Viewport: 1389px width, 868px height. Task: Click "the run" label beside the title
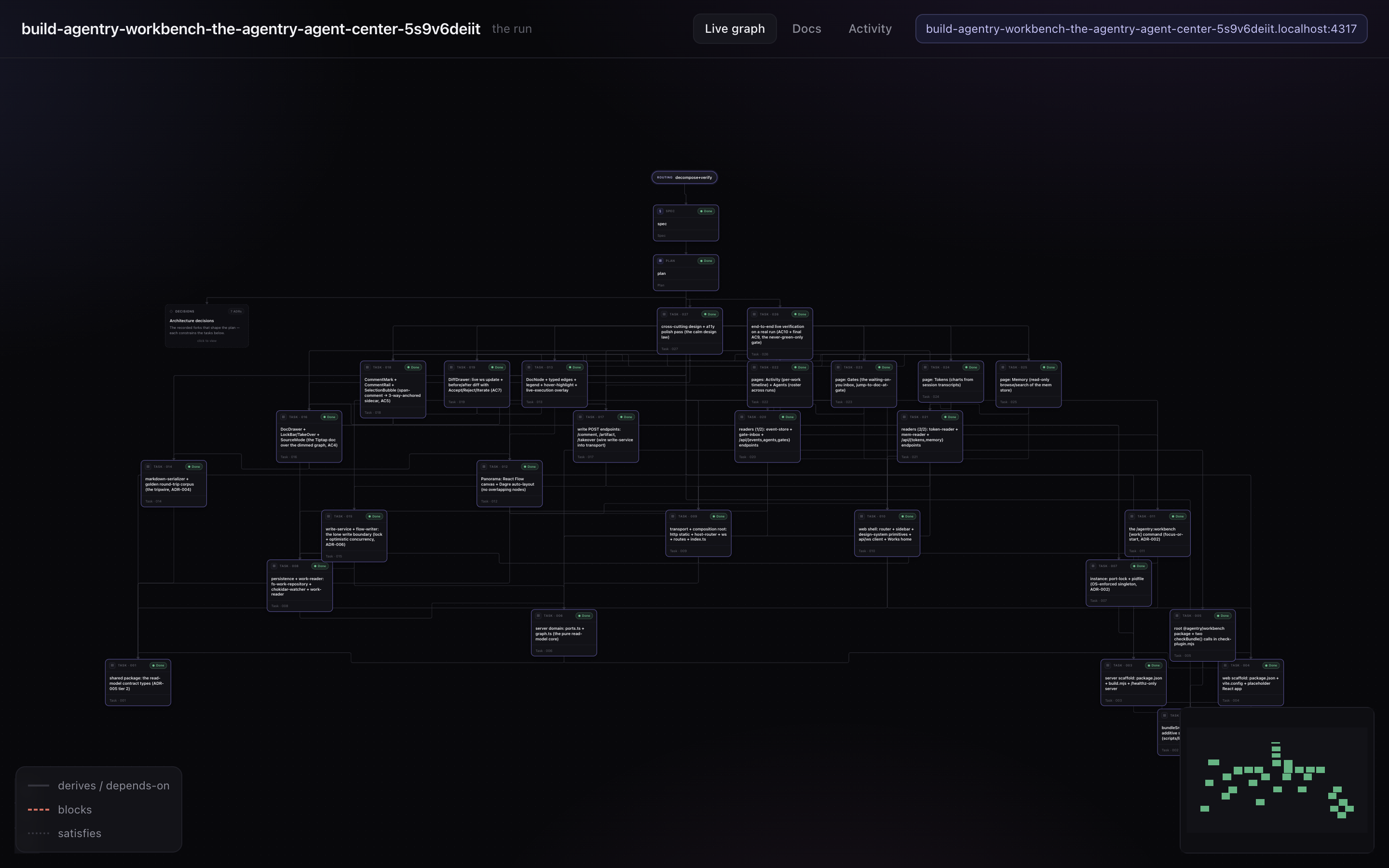click(x=512, y=29)
